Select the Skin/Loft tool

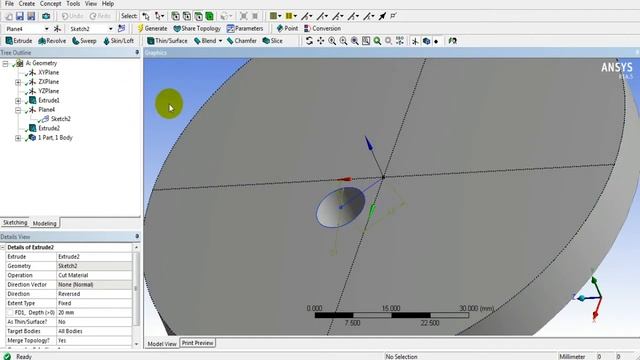(118, 41)
